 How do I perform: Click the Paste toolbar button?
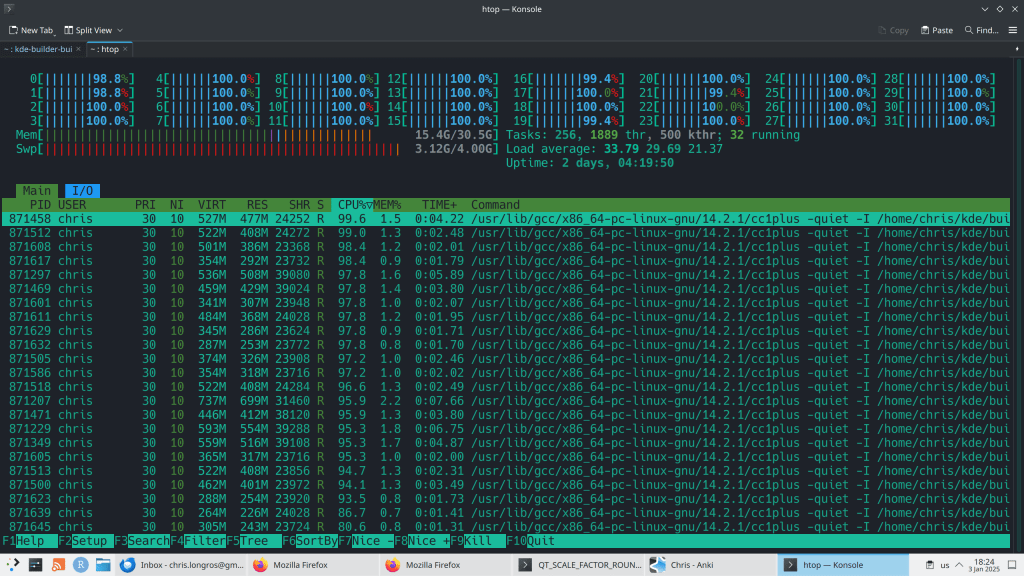(x=935, y=30)
